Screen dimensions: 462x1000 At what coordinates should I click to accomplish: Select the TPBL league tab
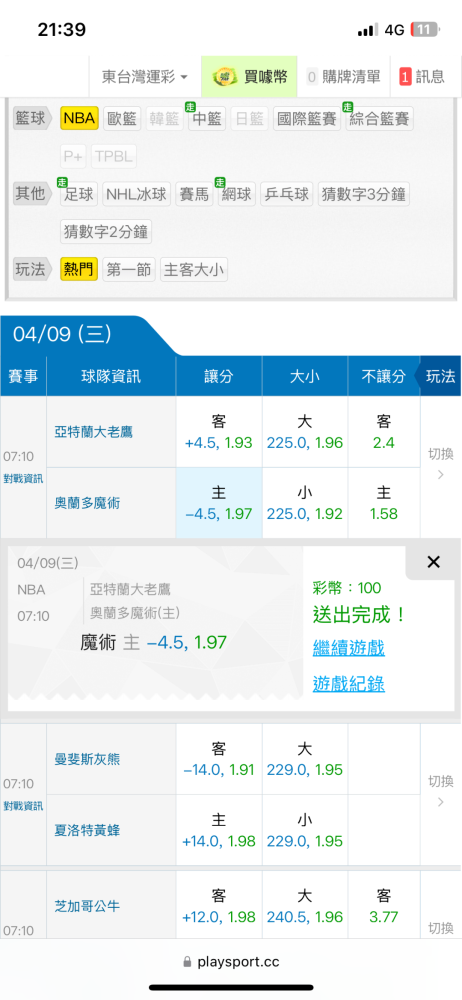[x=114, y=156]
